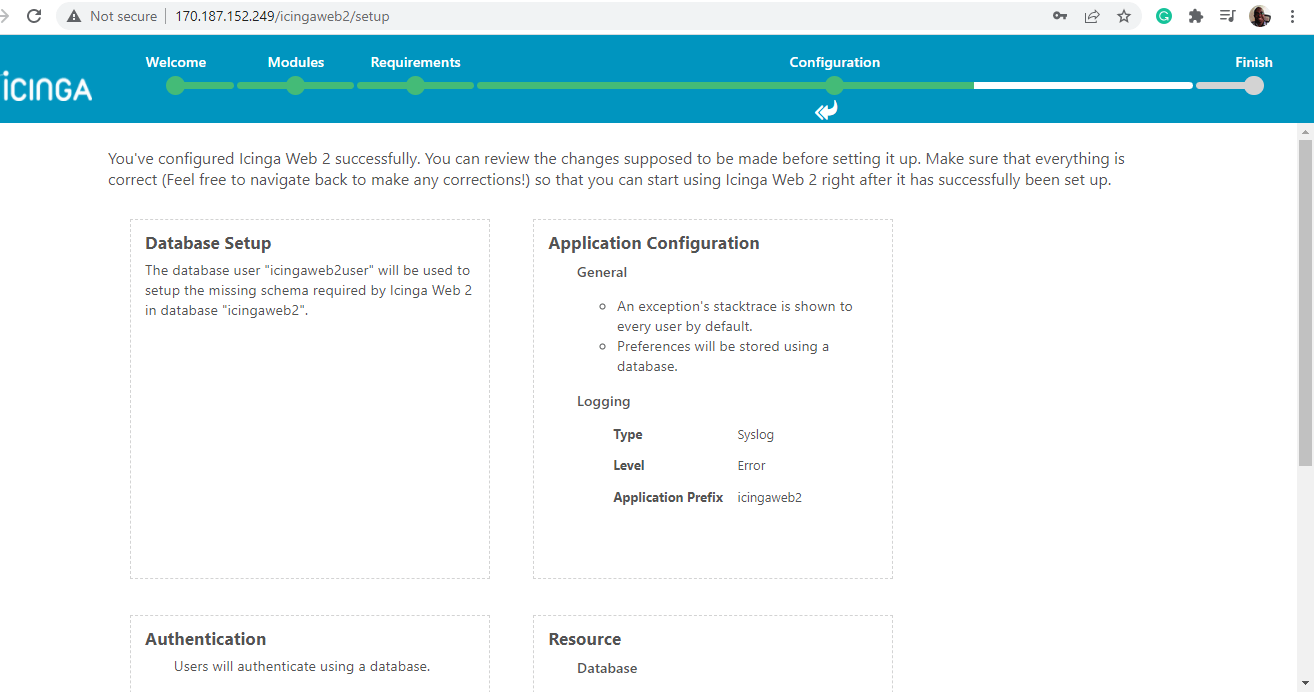Viewport: 1314px width, 692px height.
Task: Click the scrollbar up arrow
Action: 1305,131
